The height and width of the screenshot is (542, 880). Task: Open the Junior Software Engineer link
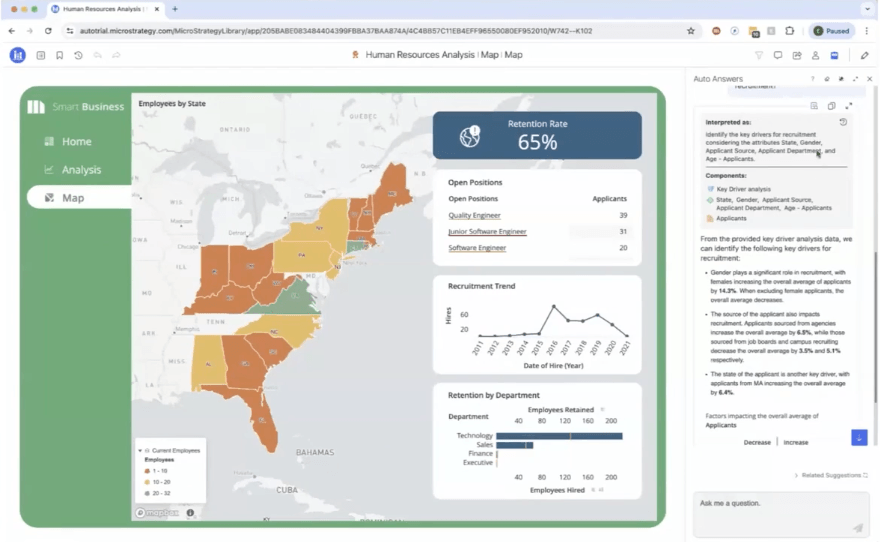pos(487,231)
